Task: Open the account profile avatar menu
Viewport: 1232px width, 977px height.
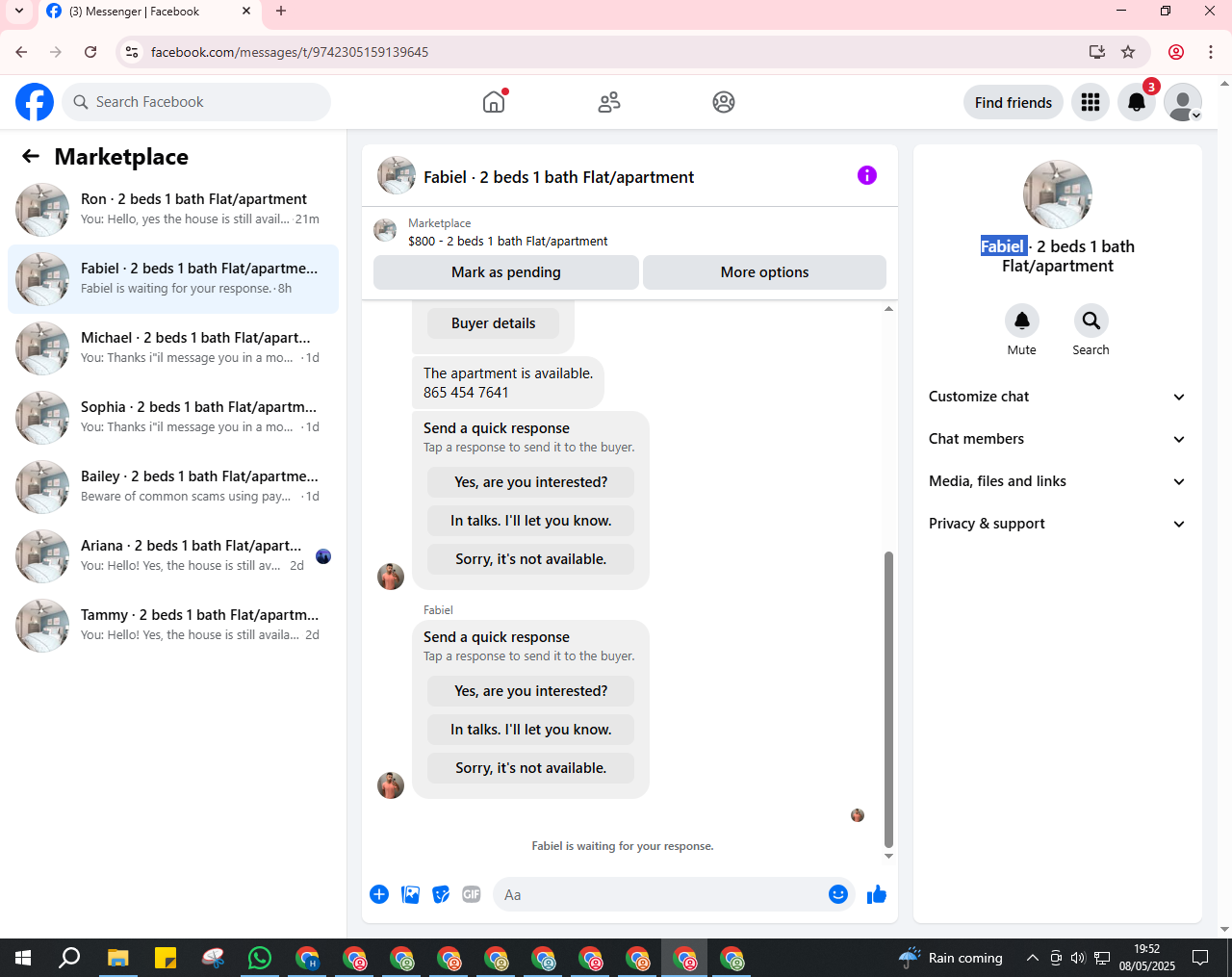Action: [1183, 102]
